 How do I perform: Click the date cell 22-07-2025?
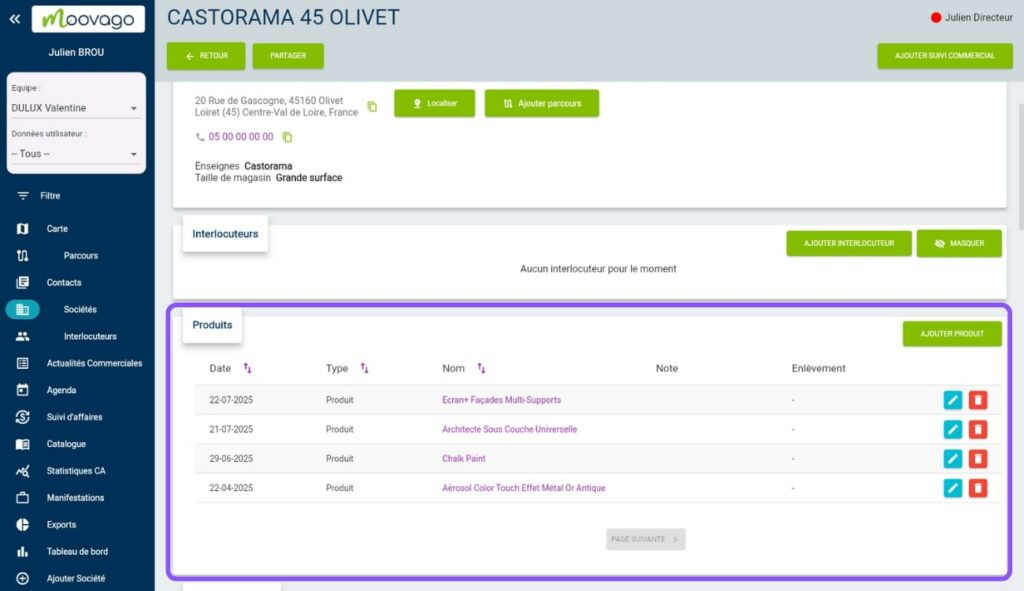tap(231, 400)
